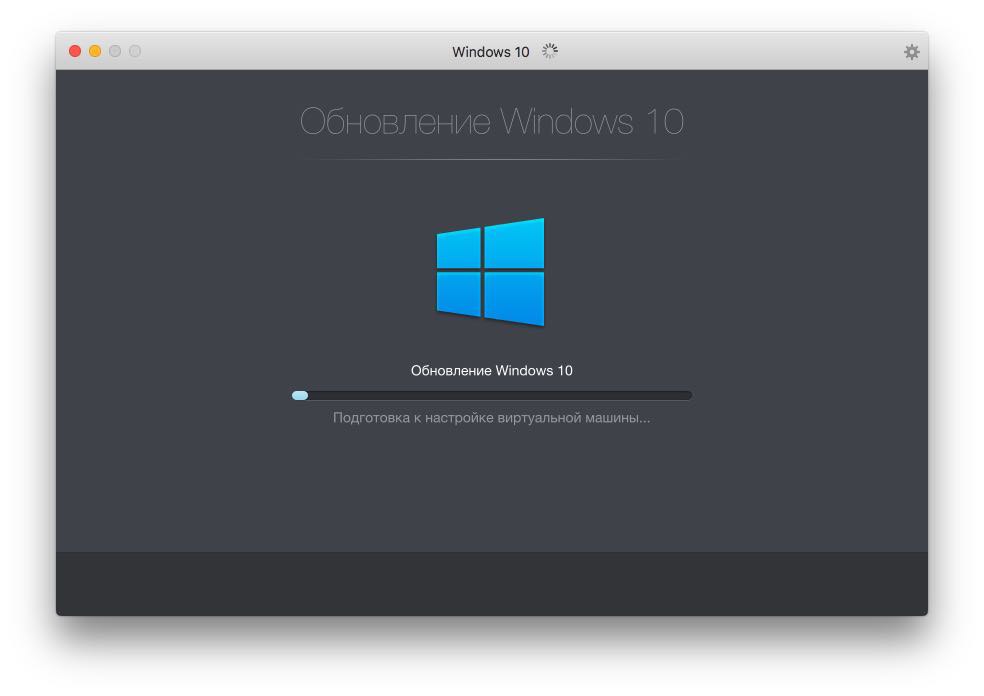Click the update progress bar

pos(492,395)
